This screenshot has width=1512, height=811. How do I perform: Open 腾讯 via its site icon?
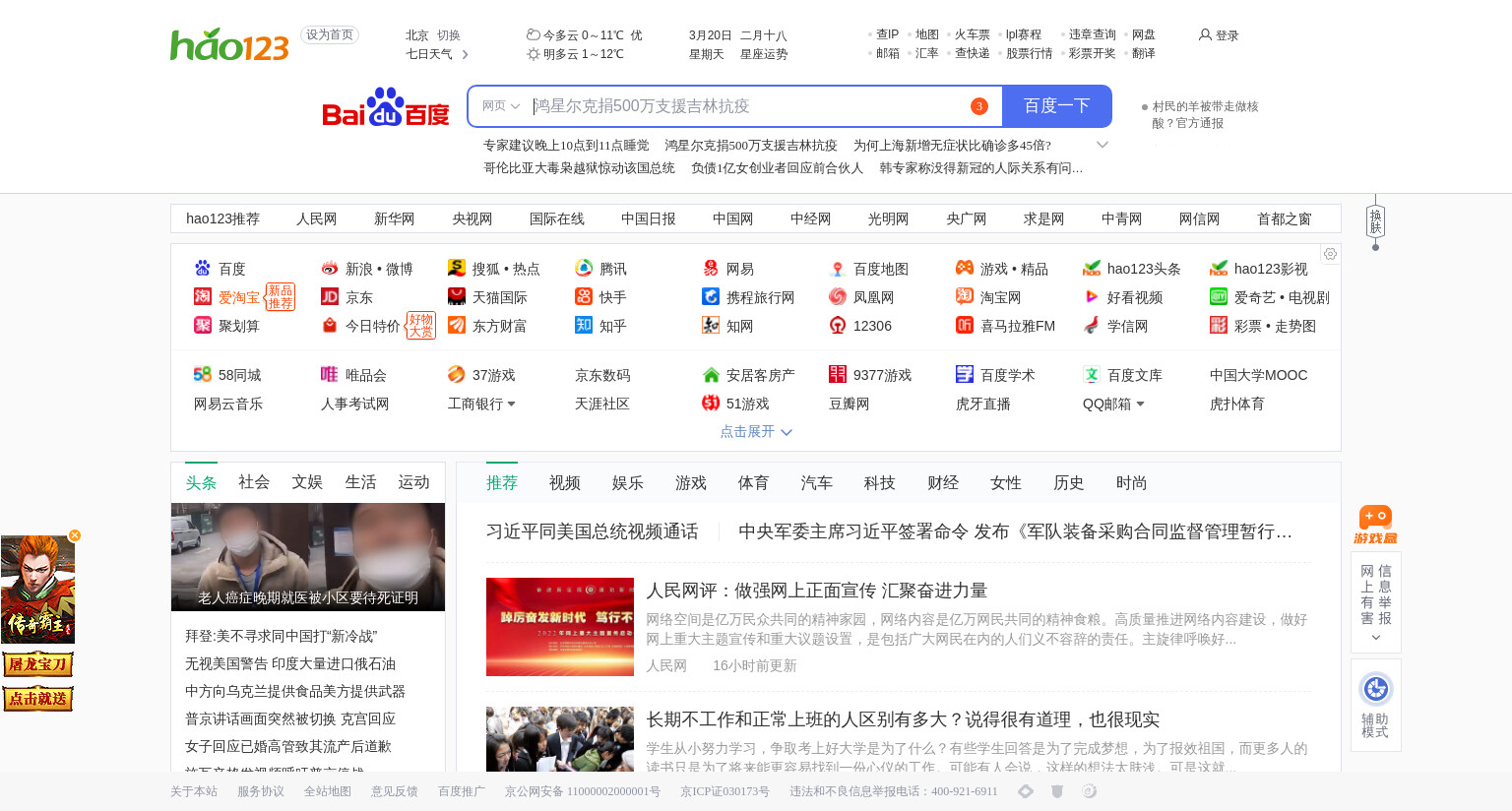click(x=584, y=268)
